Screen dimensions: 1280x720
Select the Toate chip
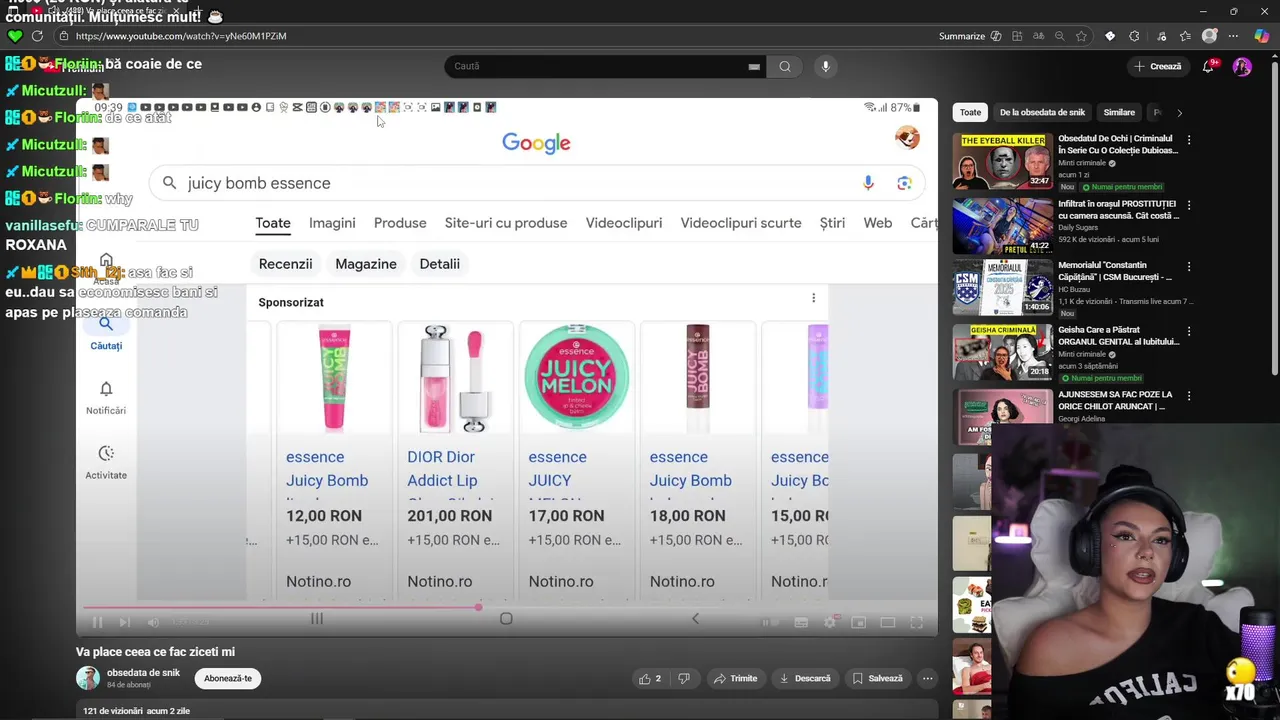(970, 112)
